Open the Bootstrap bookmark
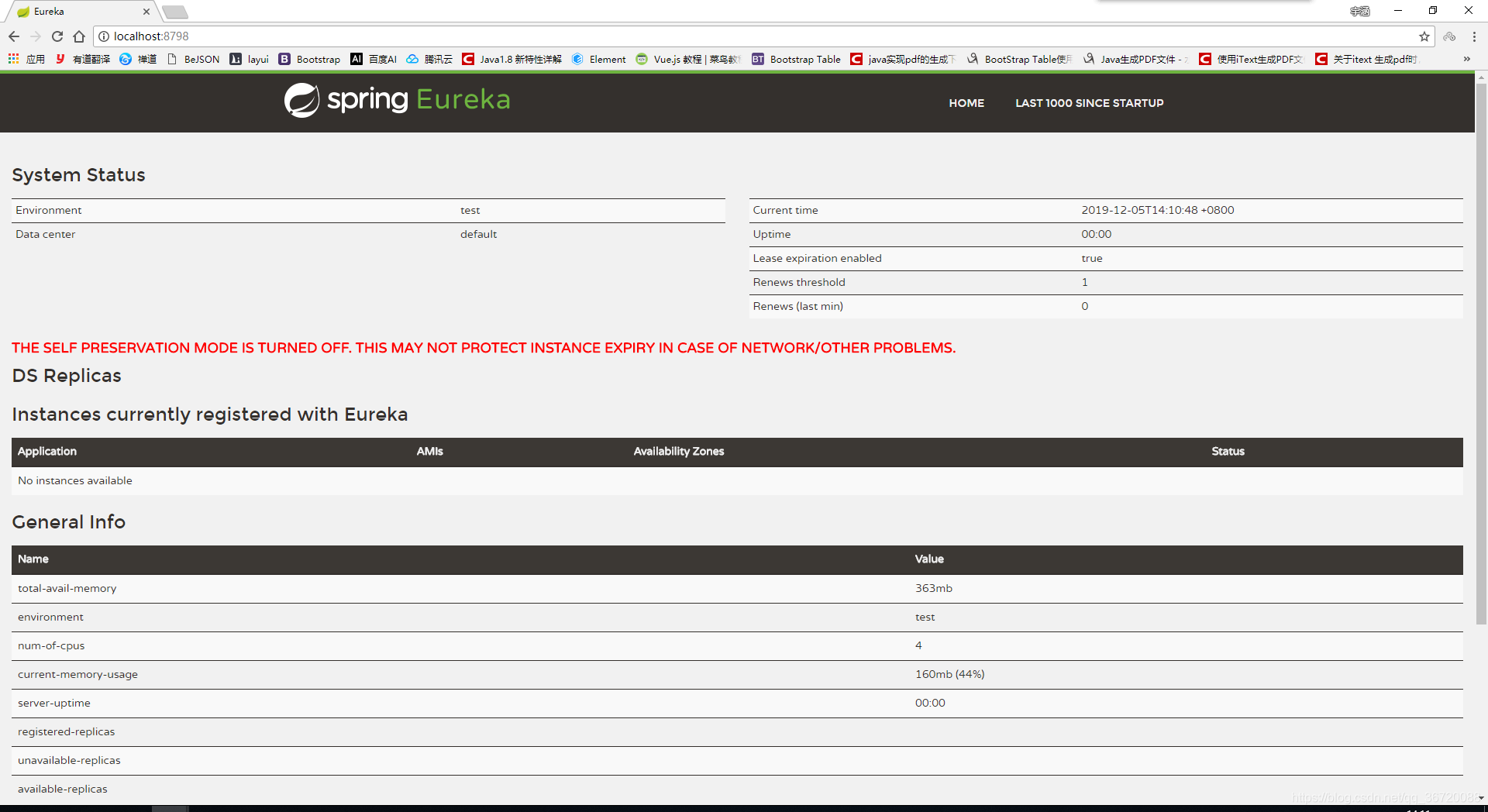Viewport: 1488px width, 812px height. (309, 59)
